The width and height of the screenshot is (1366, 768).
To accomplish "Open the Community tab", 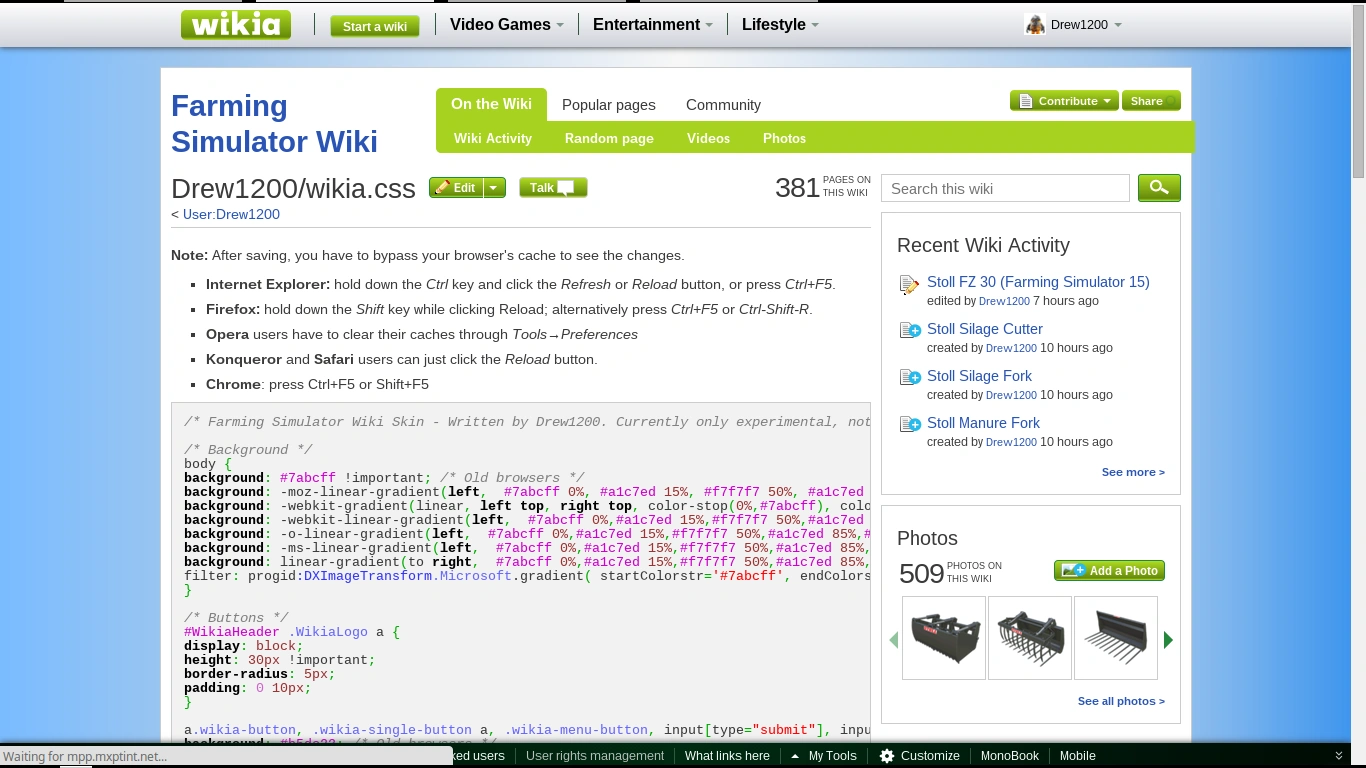I will (723, 104).
